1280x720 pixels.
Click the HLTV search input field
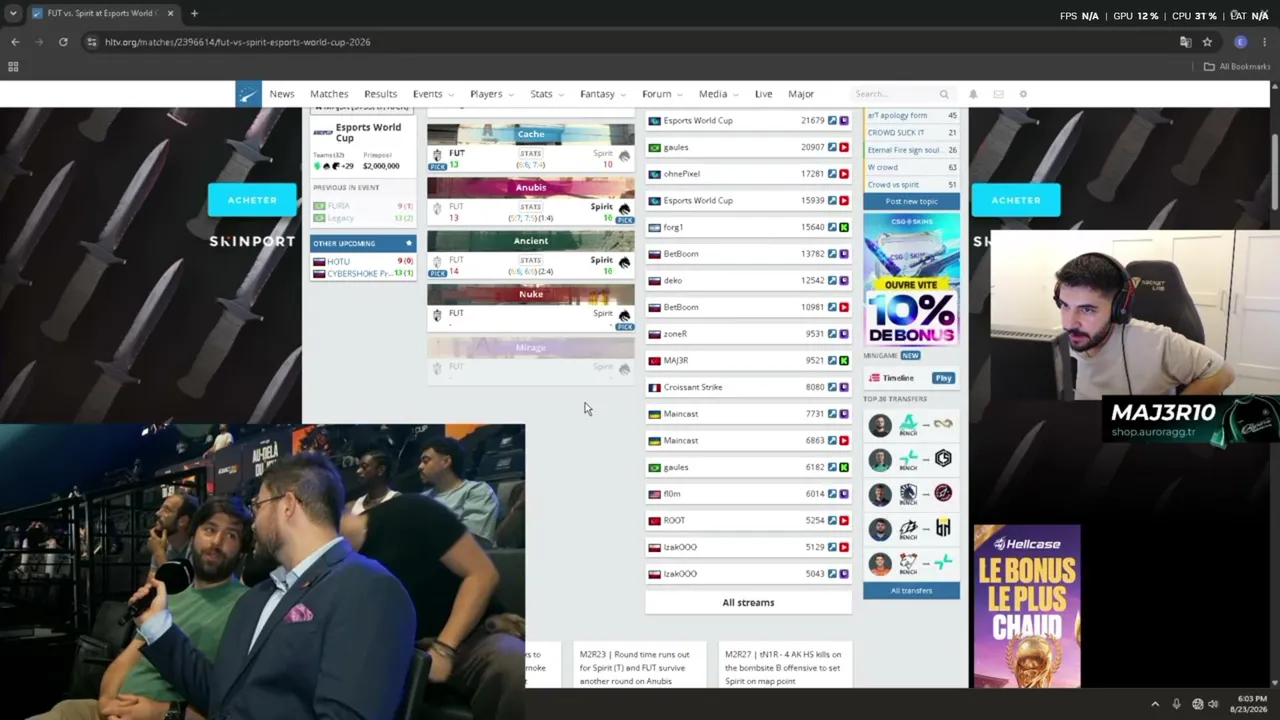pyautogui.click(x=895, y=94)
